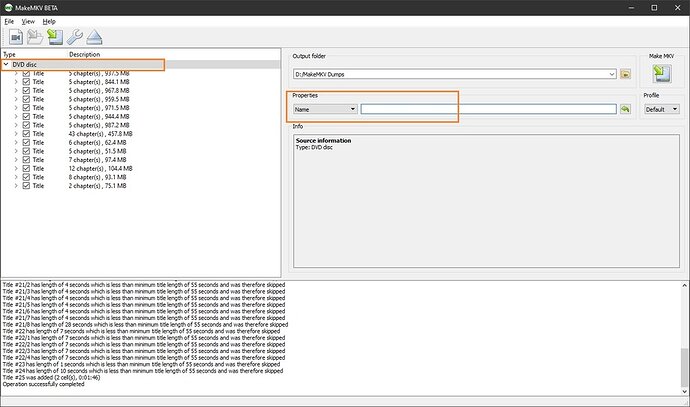
Task: Expand the 43 chapter(s) title node
Action: point(16,134)
